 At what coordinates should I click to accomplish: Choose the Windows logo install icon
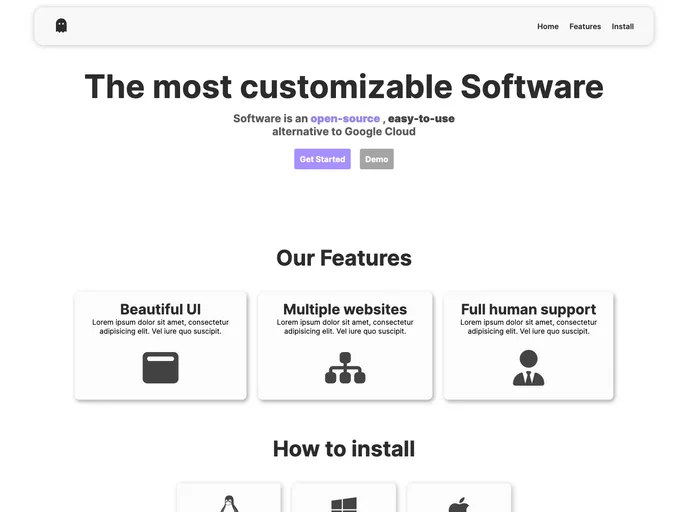(344, 504)
